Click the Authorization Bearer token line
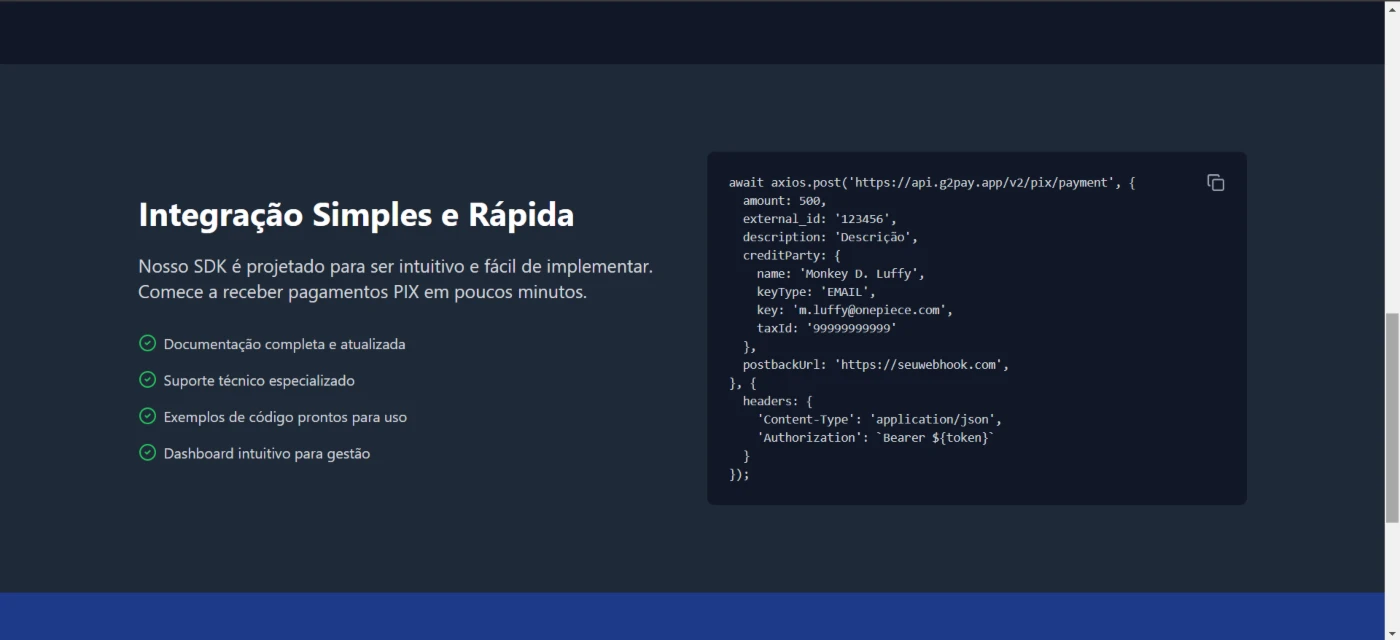 click(x=876, y=438)
